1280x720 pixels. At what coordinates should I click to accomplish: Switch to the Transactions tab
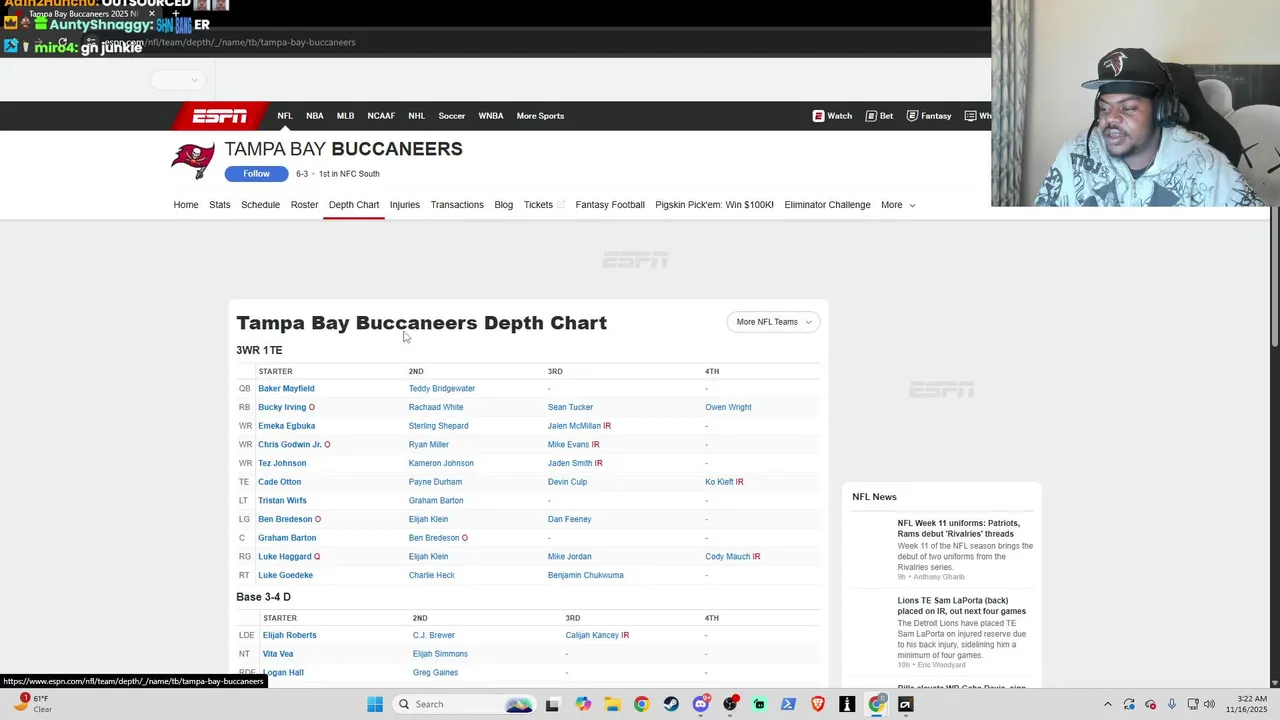(x=457, y=205)
